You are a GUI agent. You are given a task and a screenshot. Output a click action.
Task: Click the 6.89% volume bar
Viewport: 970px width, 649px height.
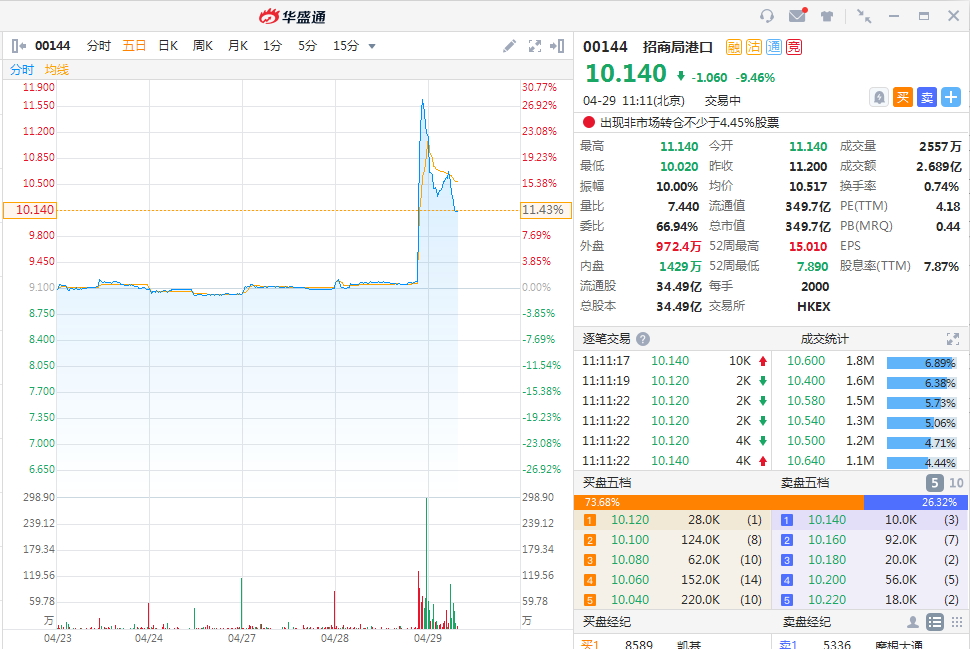pos(921,363)
